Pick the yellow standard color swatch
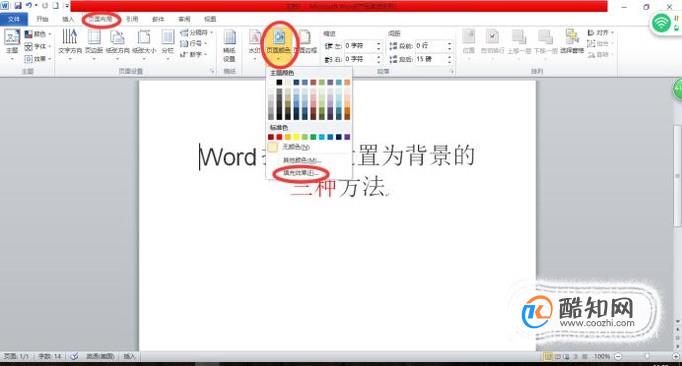682x366 pixels. (296, 137)
